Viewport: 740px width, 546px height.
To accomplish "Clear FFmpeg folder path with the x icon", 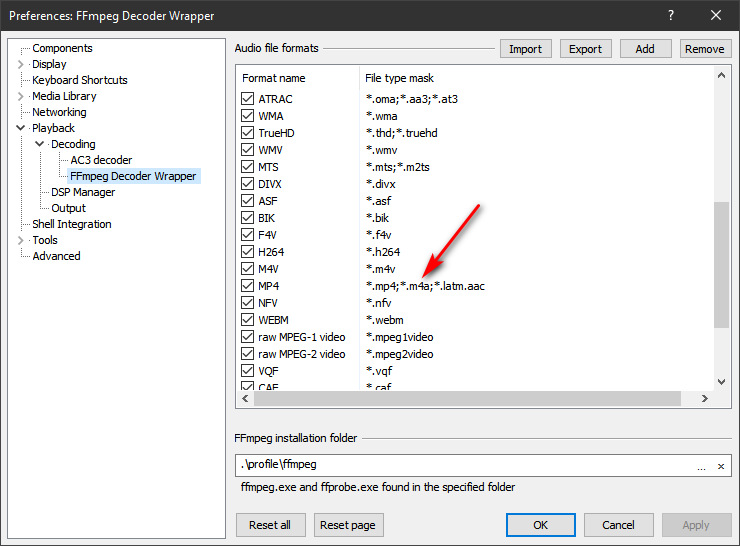I will click(720, 466).
